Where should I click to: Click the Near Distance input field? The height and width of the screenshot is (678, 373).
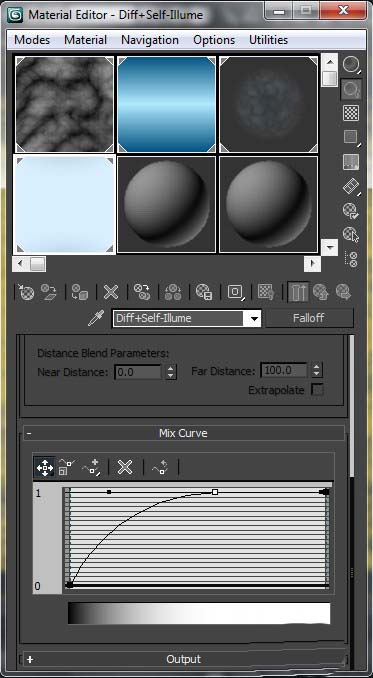tap(138, 372)
